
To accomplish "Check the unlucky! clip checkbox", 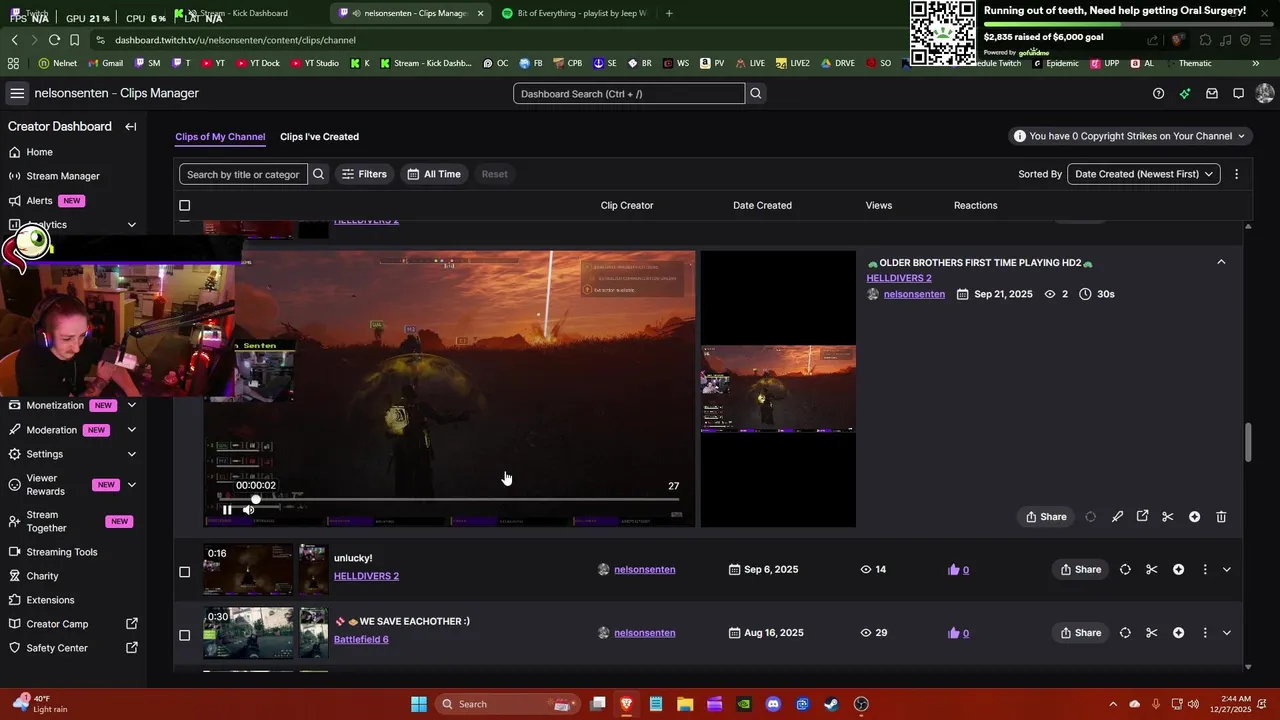I will pyautogui.click(x=184, y=572).
